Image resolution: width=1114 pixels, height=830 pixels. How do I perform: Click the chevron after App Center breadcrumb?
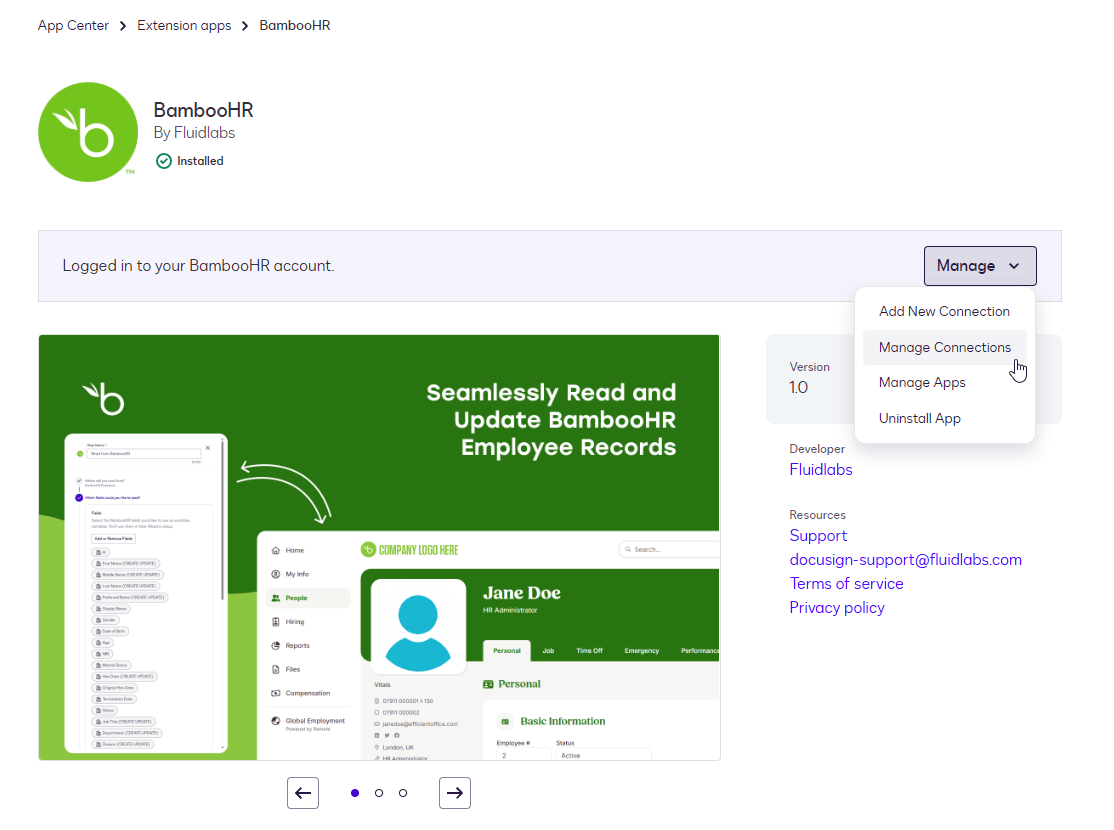pyautogui.click(x=124, y=26)
